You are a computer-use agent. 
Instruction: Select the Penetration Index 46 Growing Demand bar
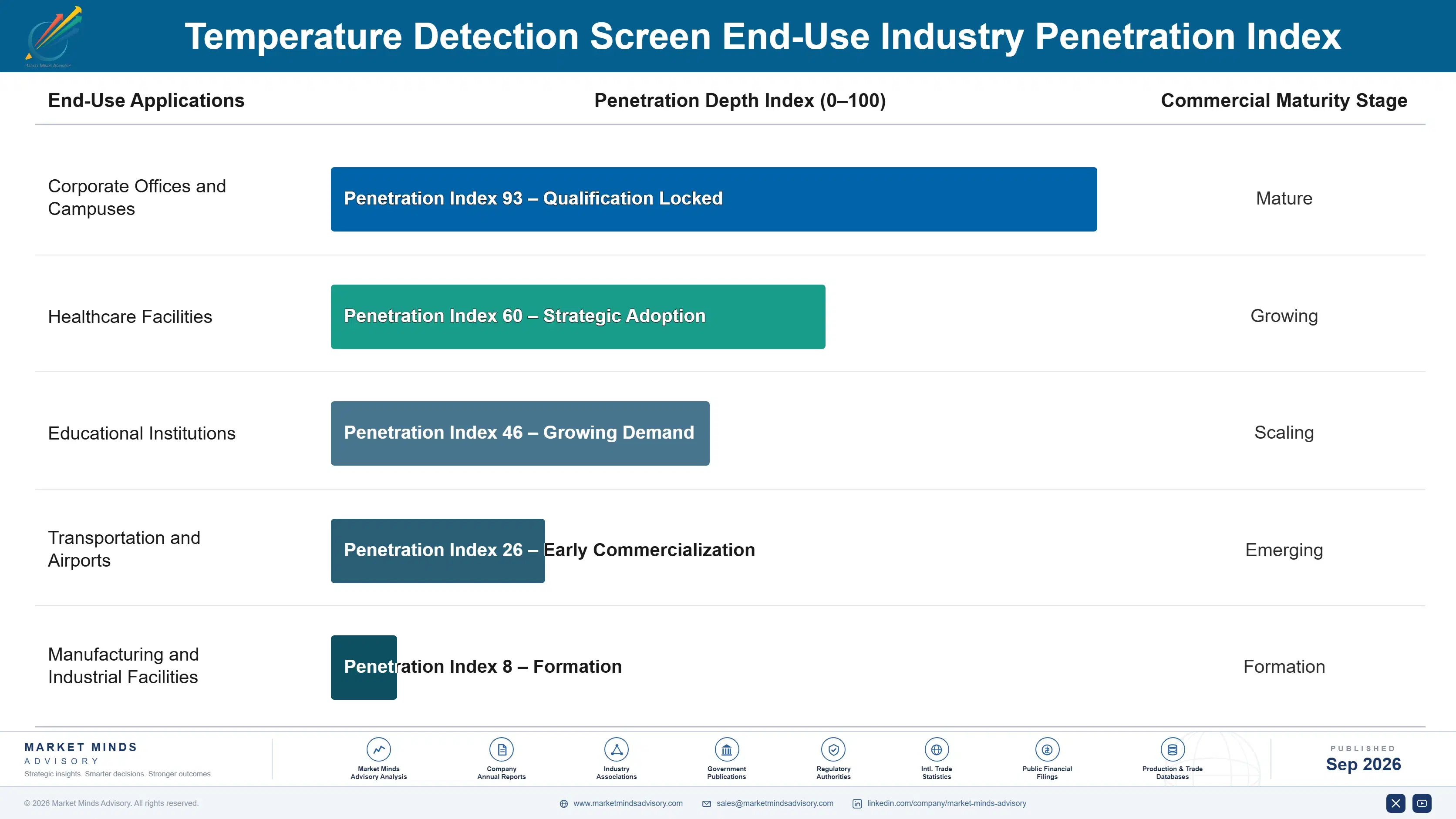click(x=520, y=433)
